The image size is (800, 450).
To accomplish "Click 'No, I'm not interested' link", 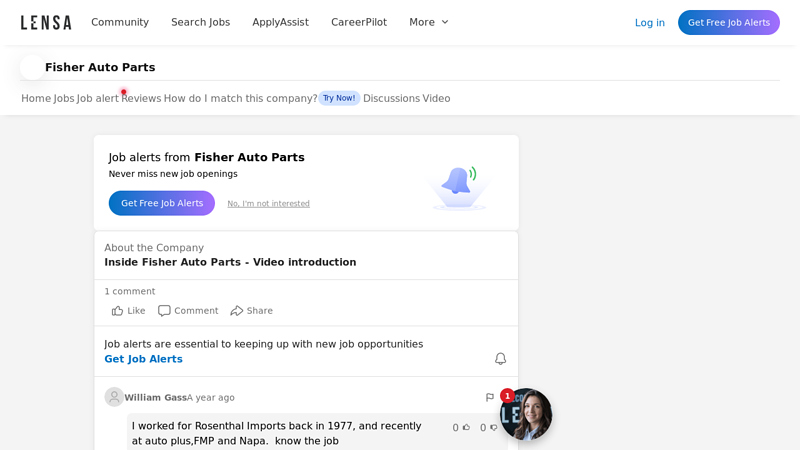I will pyautogui.click(x=268, y=204).
